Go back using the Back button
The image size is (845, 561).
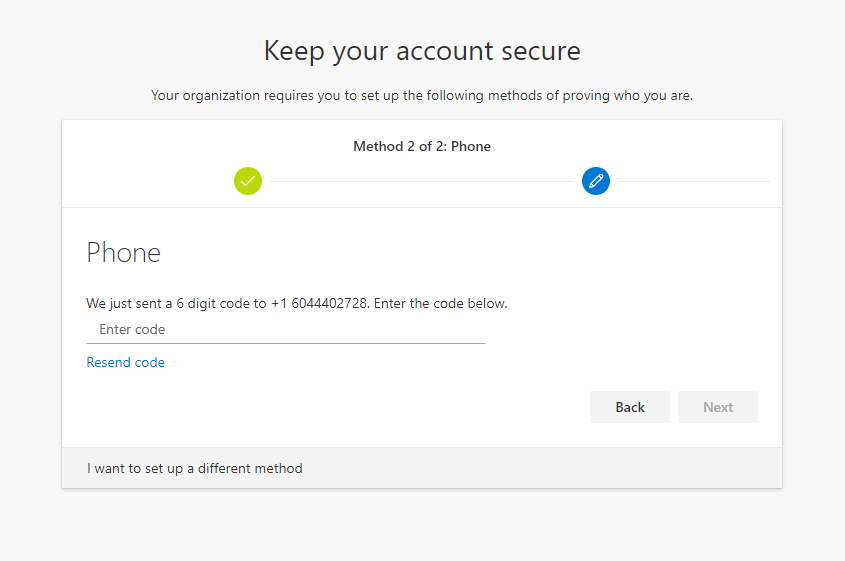coord(629,407)
